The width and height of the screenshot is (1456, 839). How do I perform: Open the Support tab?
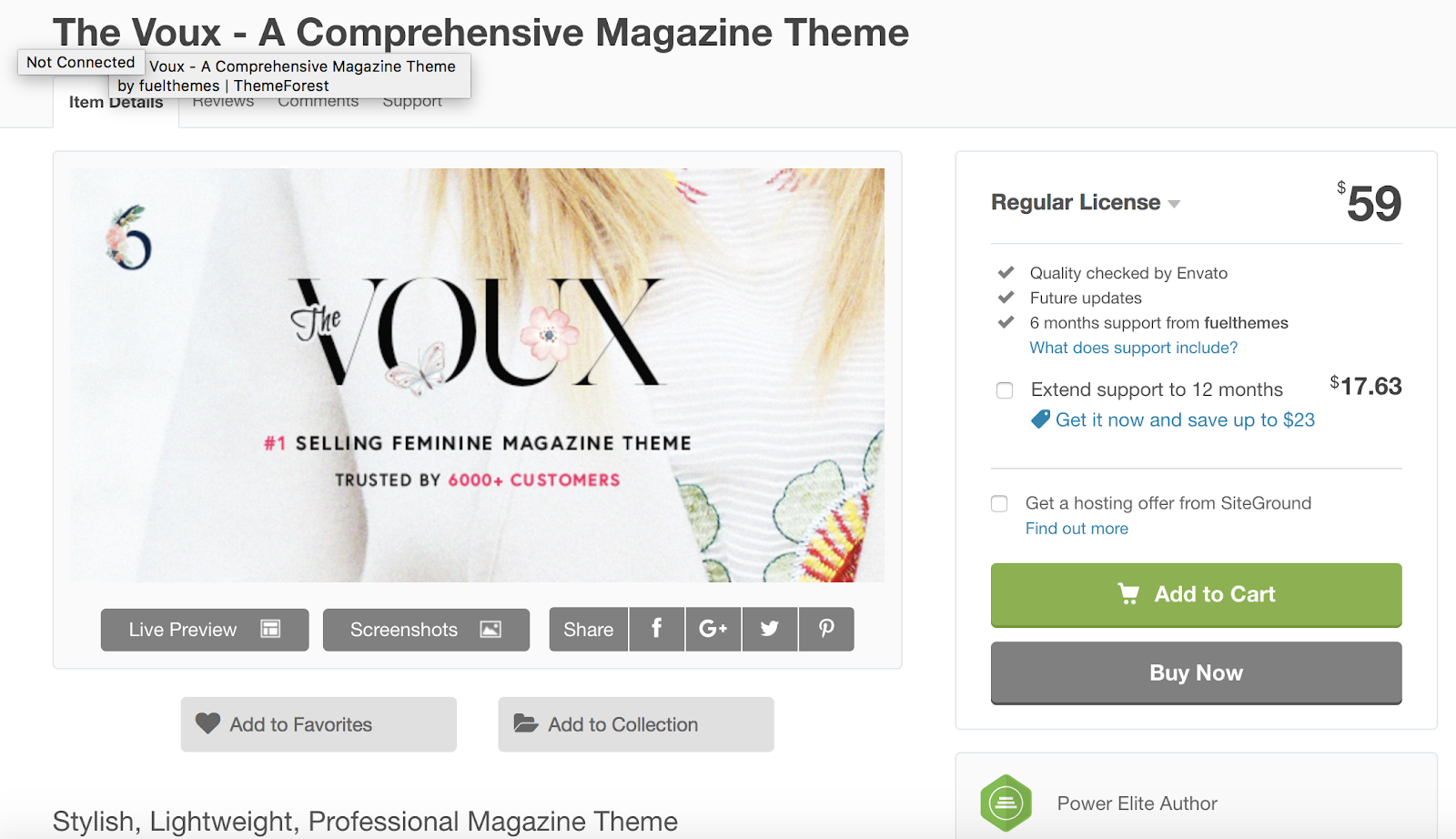[x=412, y=101]
